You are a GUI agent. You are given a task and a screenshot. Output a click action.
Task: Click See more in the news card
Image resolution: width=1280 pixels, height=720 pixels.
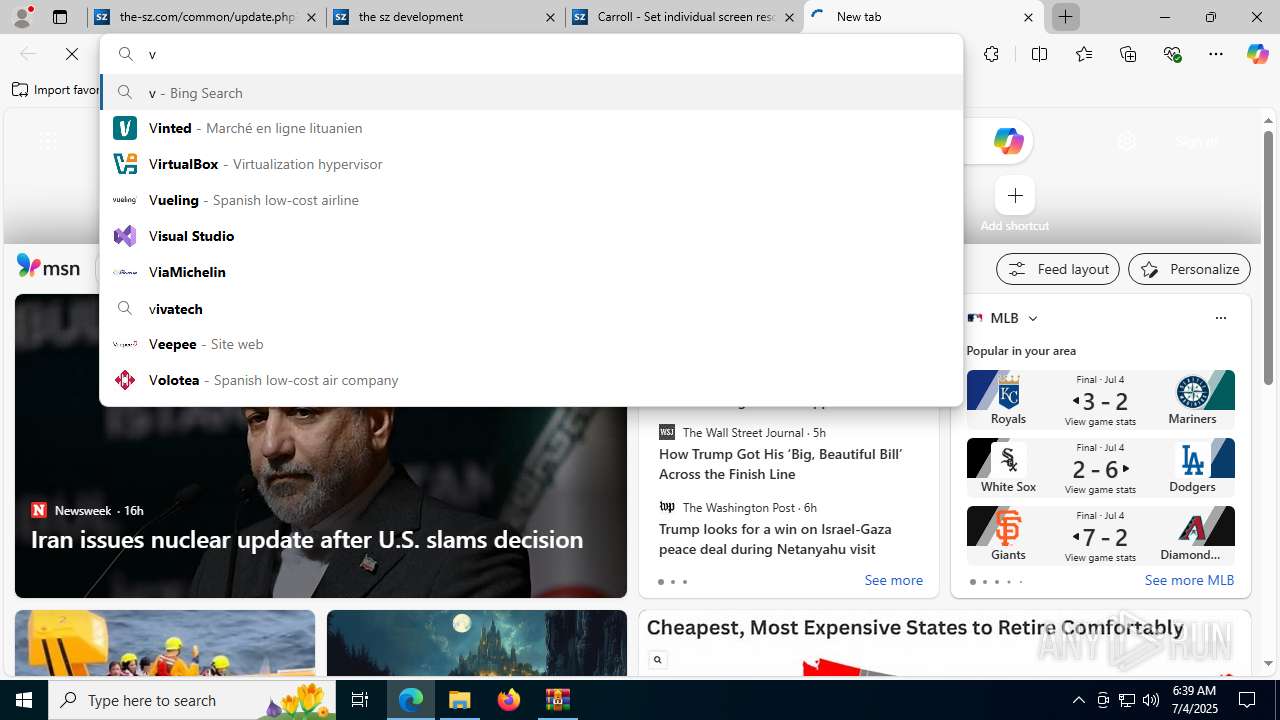tap(893, 580)
